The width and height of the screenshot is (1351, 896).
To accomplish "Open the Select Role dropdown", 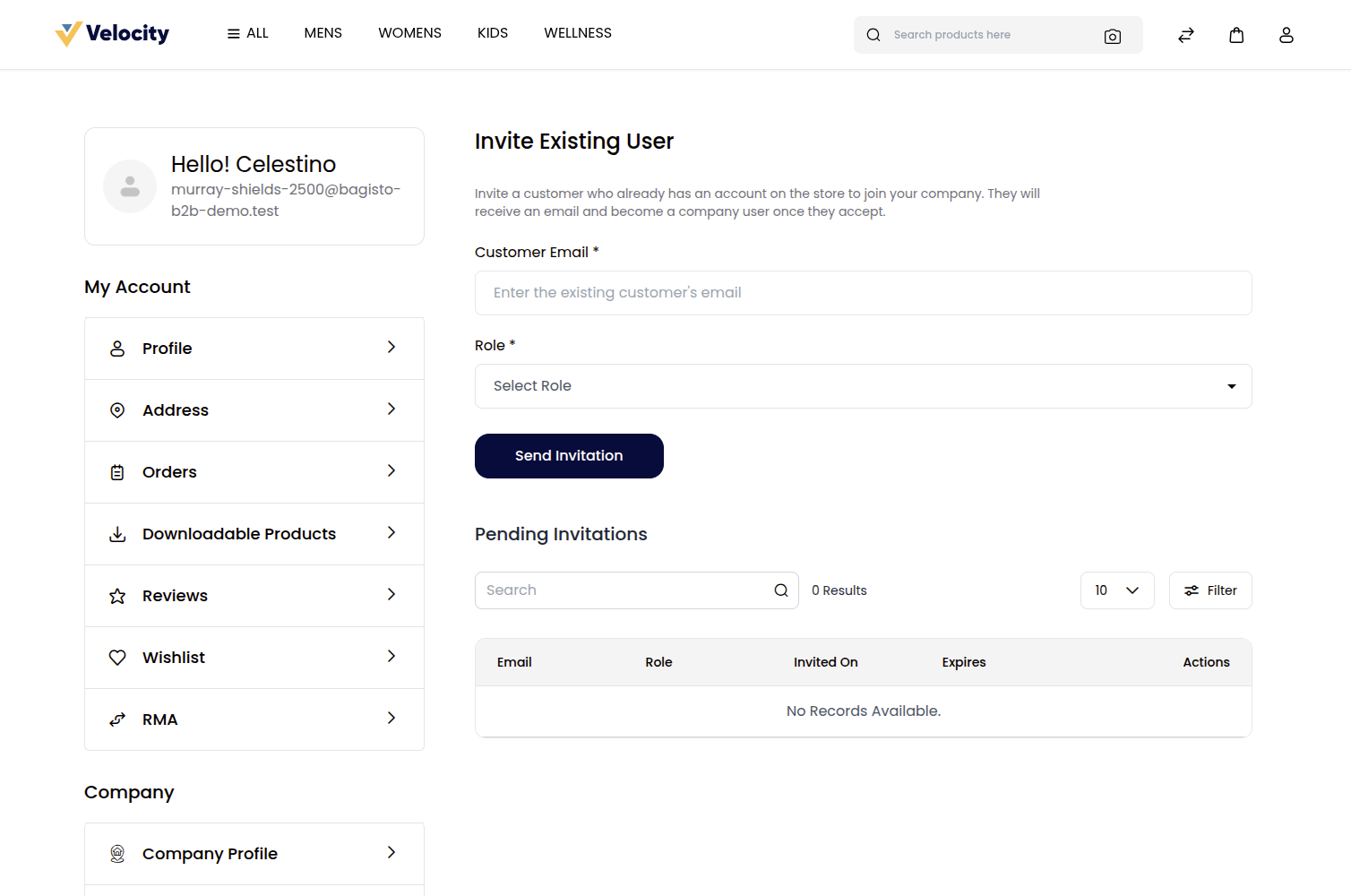I will (x=864, y=386).
